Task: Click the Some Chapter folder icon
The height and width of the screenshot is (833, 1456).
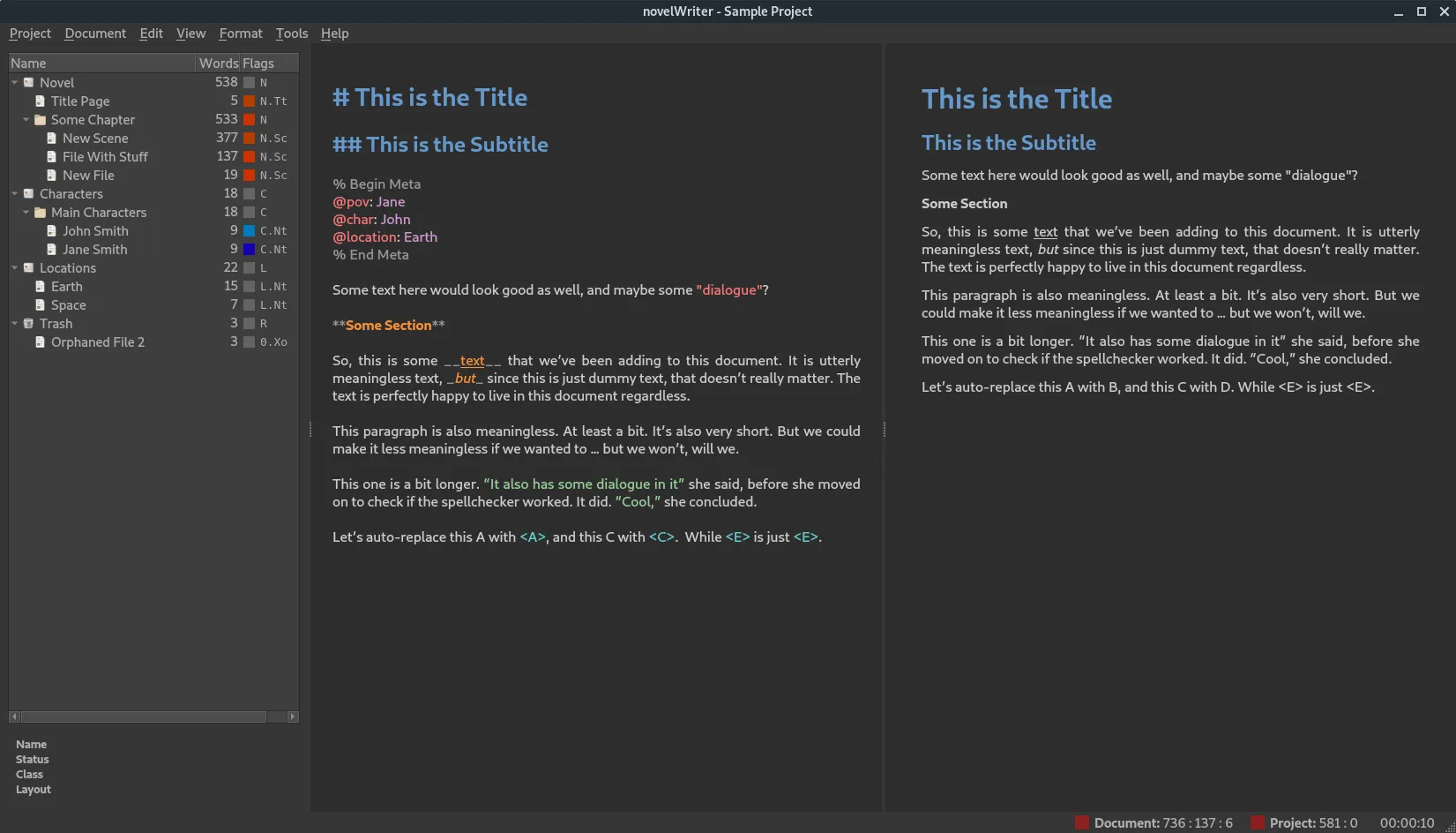Action: [x=40, y=119]
